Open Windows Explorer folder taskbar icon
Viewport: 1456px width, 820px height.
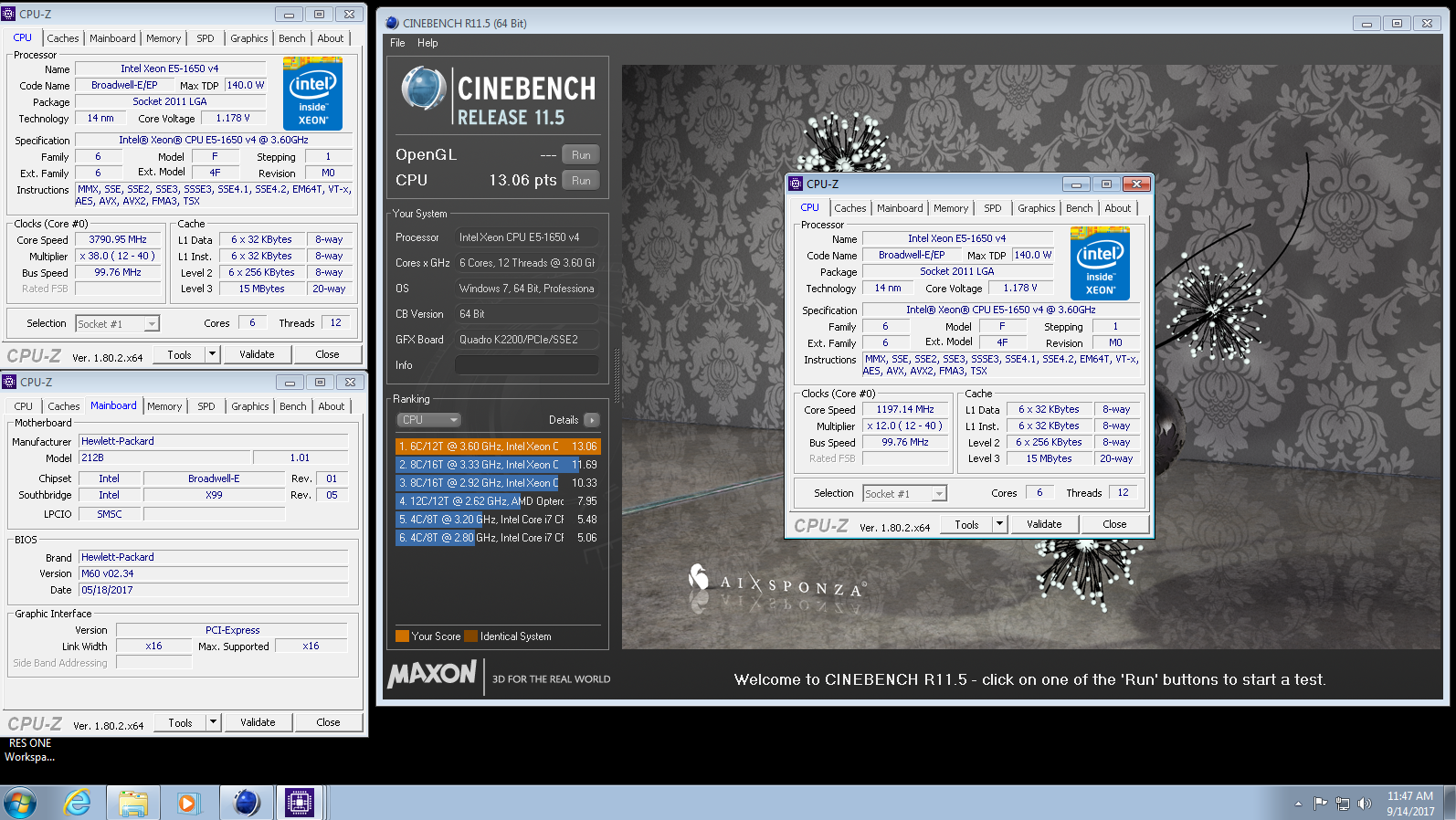(133, 803)
